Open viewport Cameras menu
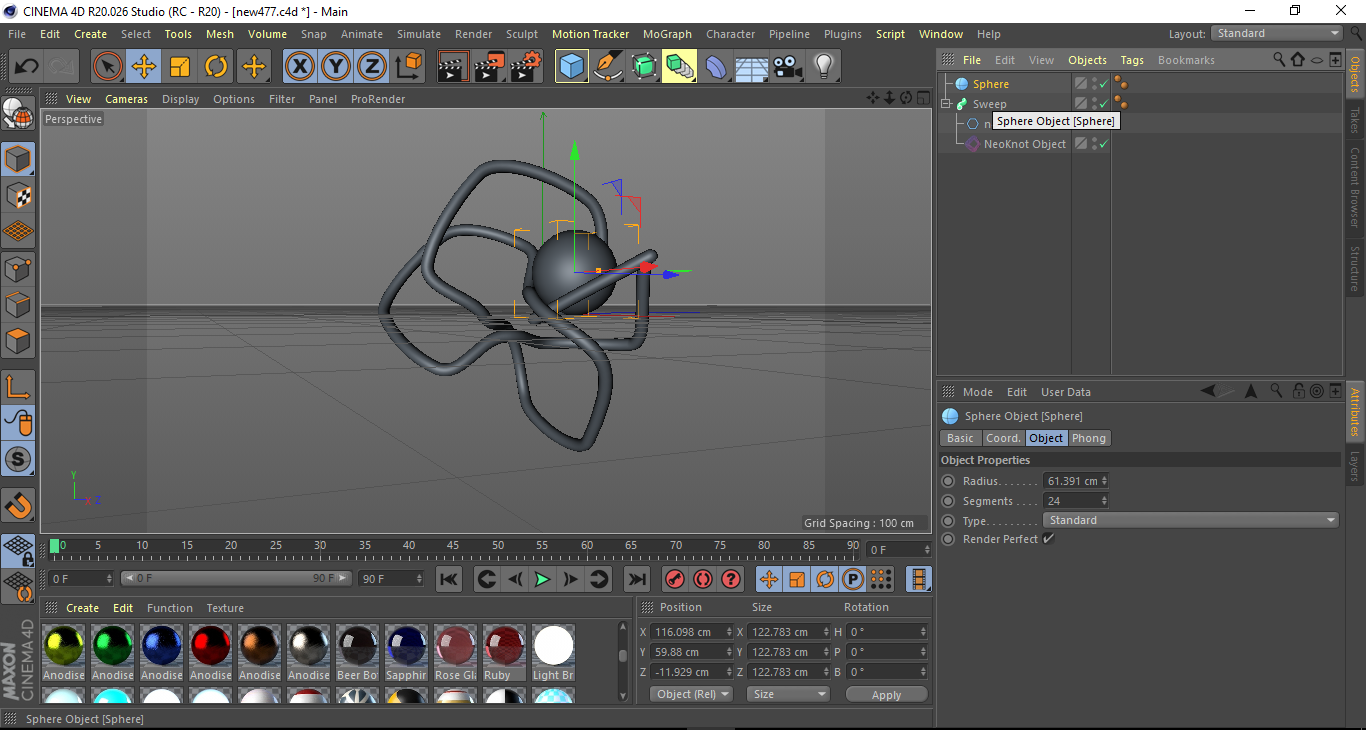 click(x=126, y=99)
